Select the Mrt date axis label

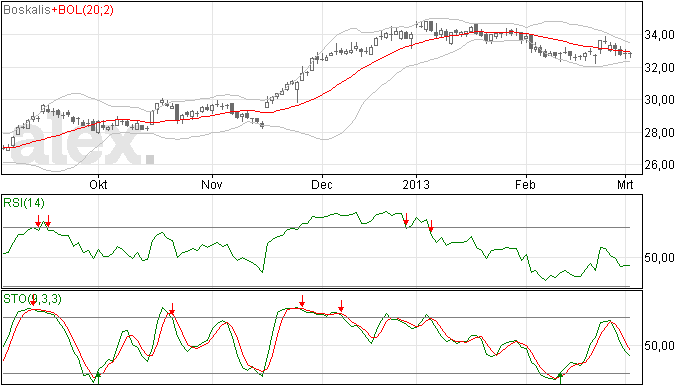point(625,184)
